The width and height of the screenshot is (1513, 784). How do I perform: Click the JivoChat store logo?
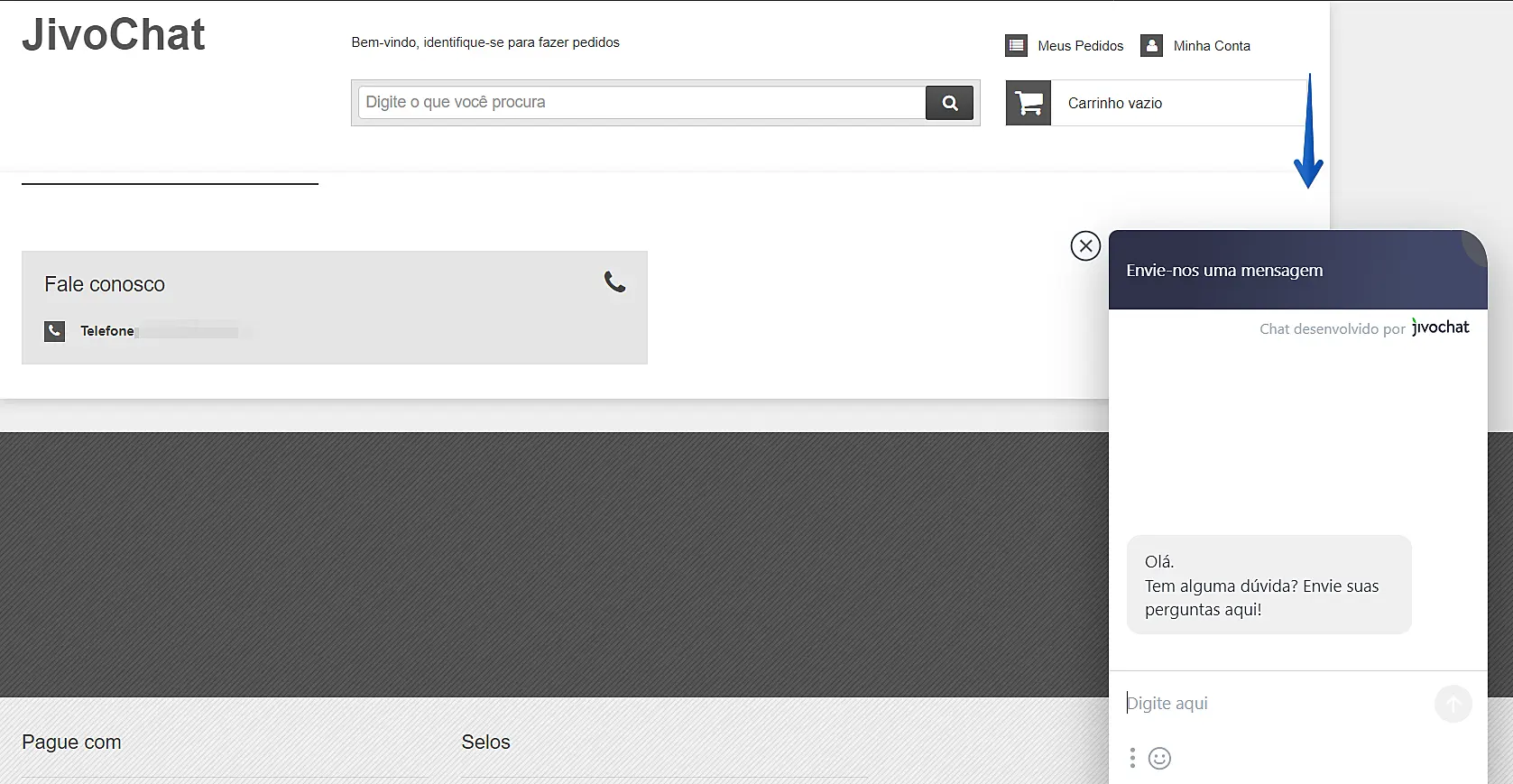tap(114, 35)
